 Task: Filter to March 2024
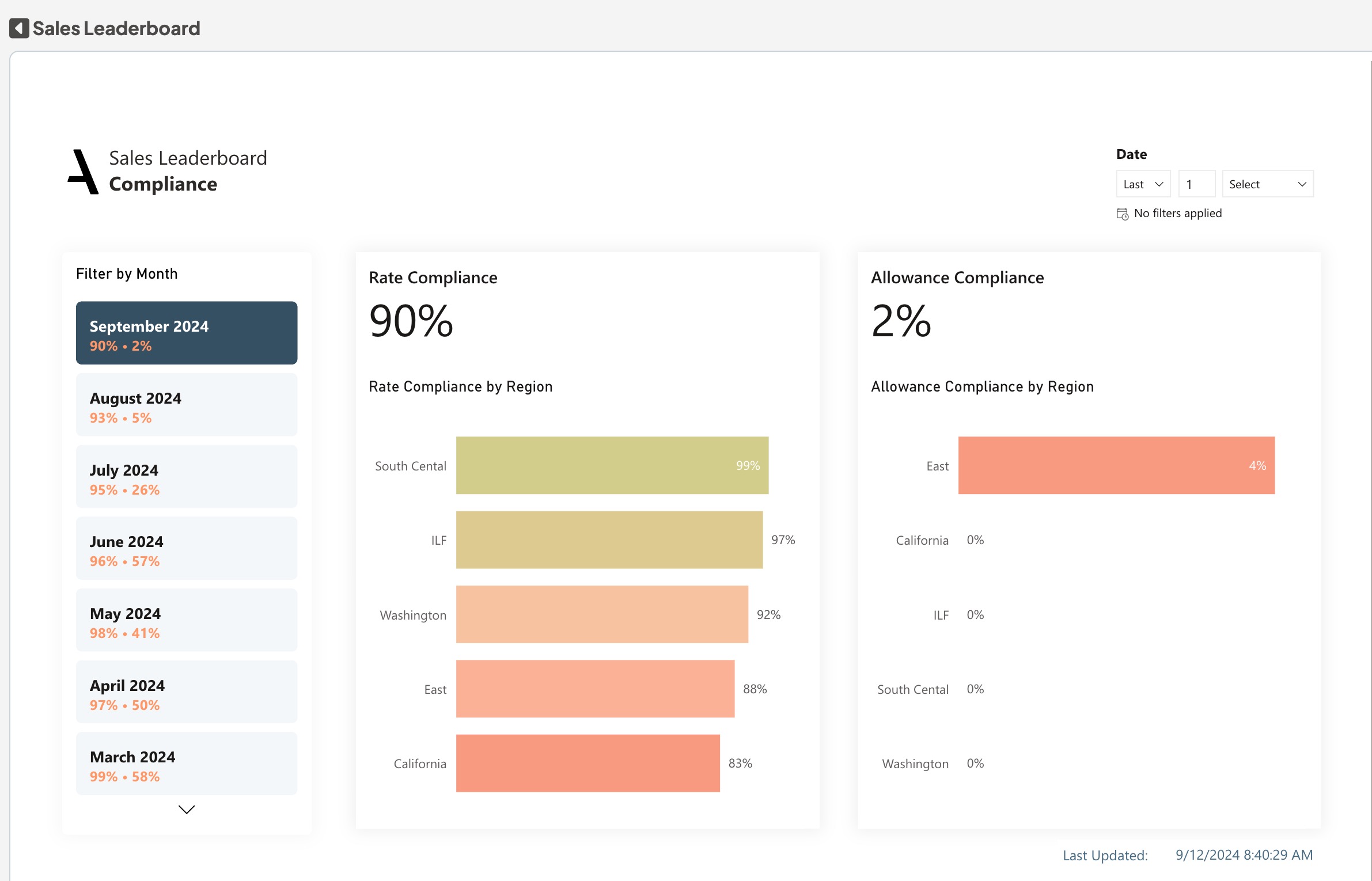[187, 764]
